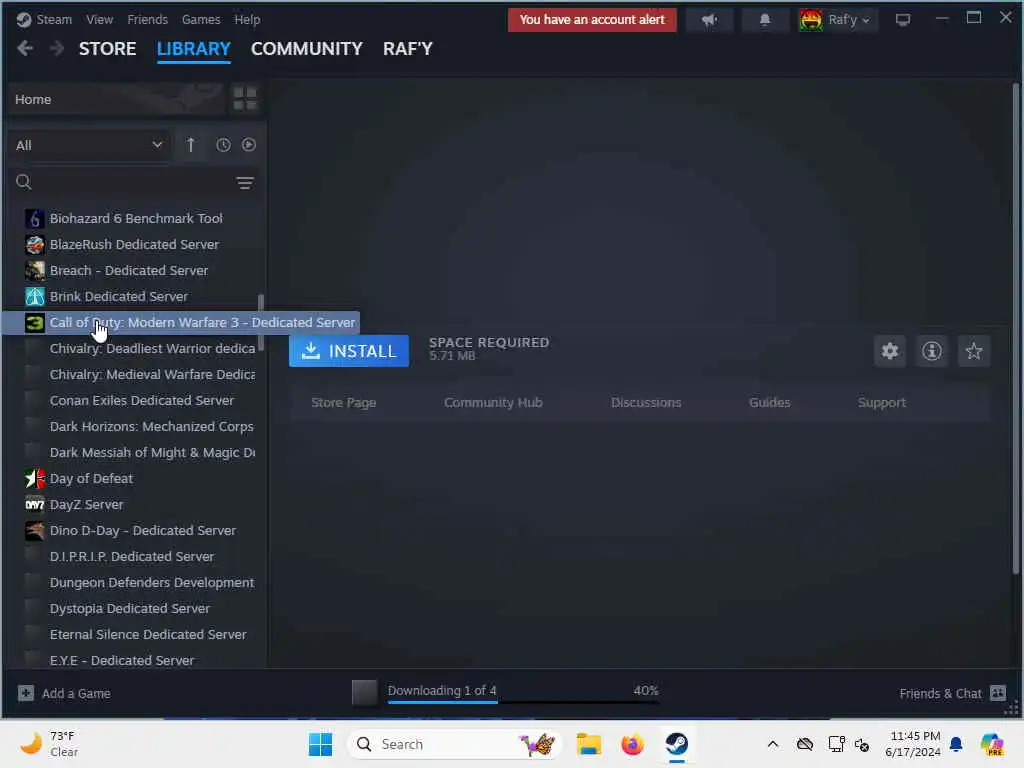Click the library search field
Screen dimensions: 1024x768
[134, 183]
